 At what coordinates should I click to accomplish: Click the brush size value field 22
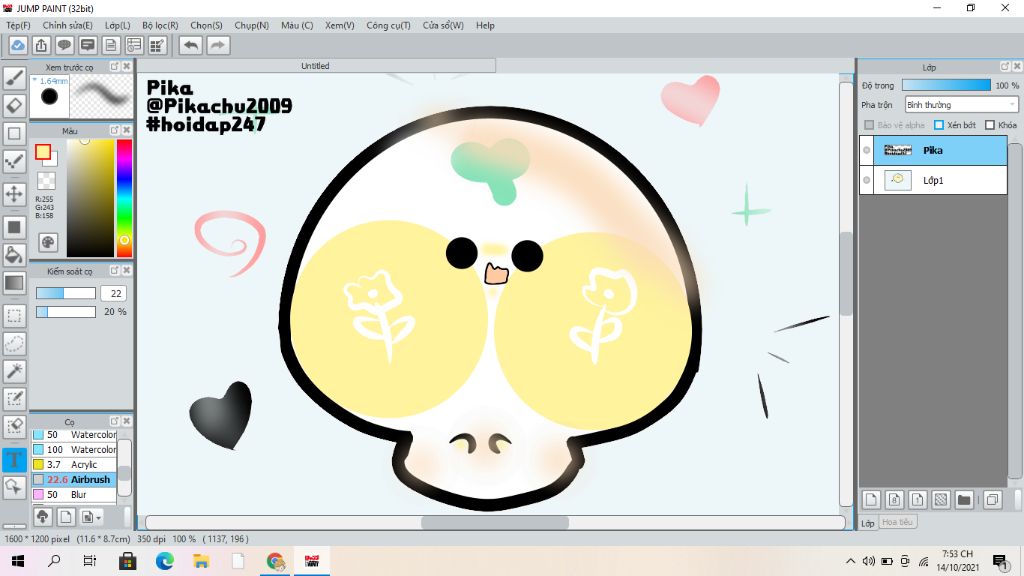[x=114, y=293]
